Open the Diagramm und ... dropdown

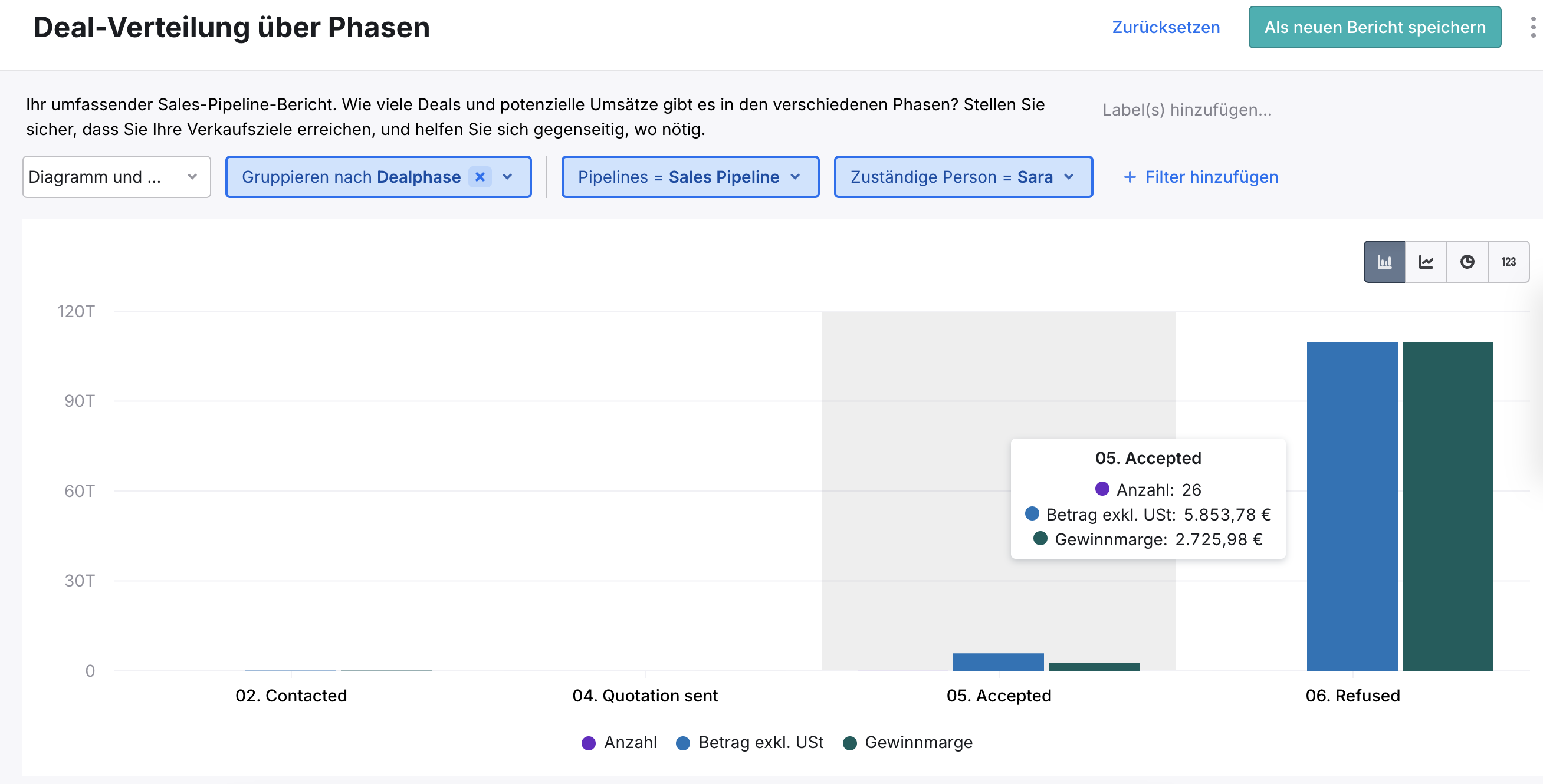pyautogui.click(x=117, y=177)
